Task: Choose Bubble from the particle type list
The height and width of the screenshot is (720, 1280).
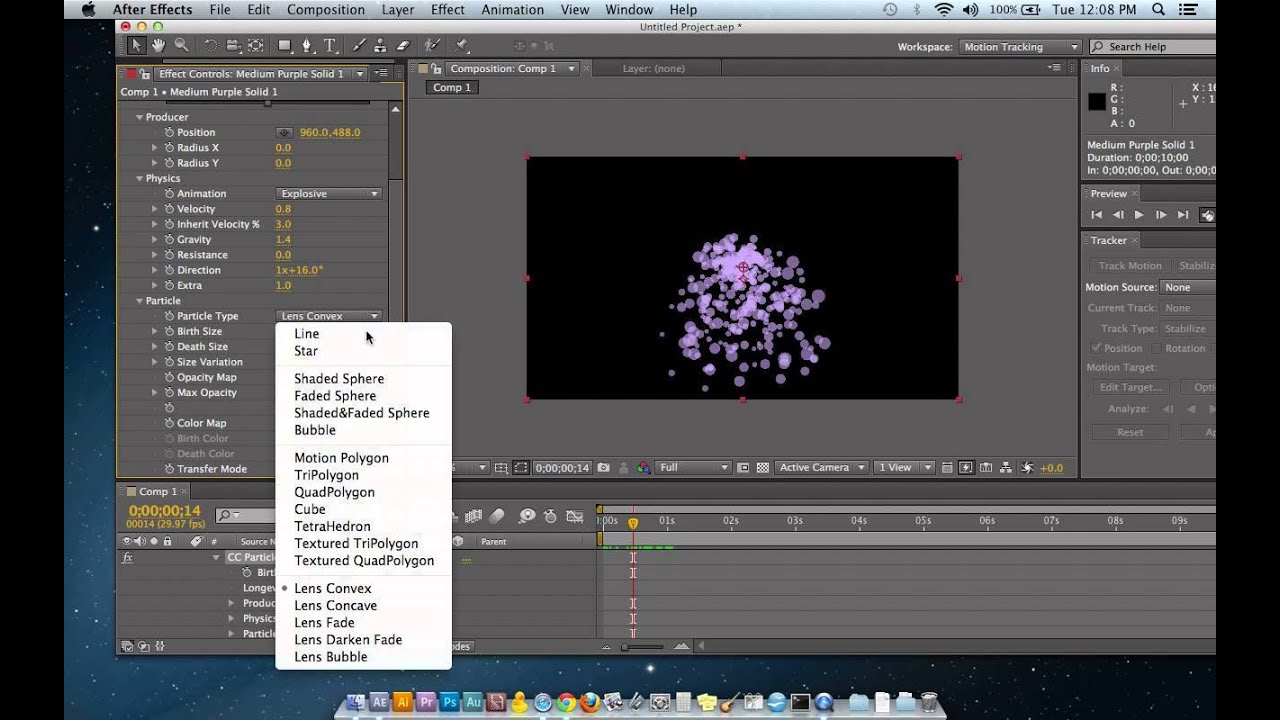Action: pyautogui.click(x=315, y=431)
